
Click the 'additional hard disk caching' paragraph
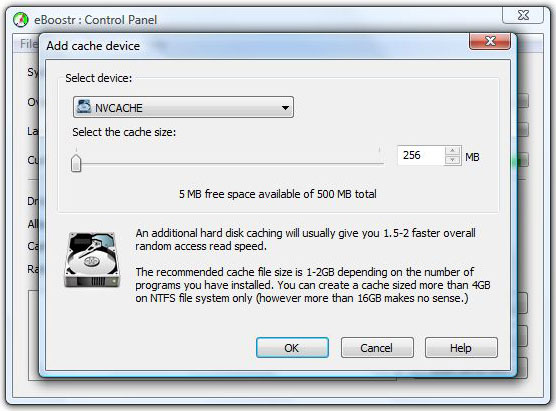click(x=305, y=239)
